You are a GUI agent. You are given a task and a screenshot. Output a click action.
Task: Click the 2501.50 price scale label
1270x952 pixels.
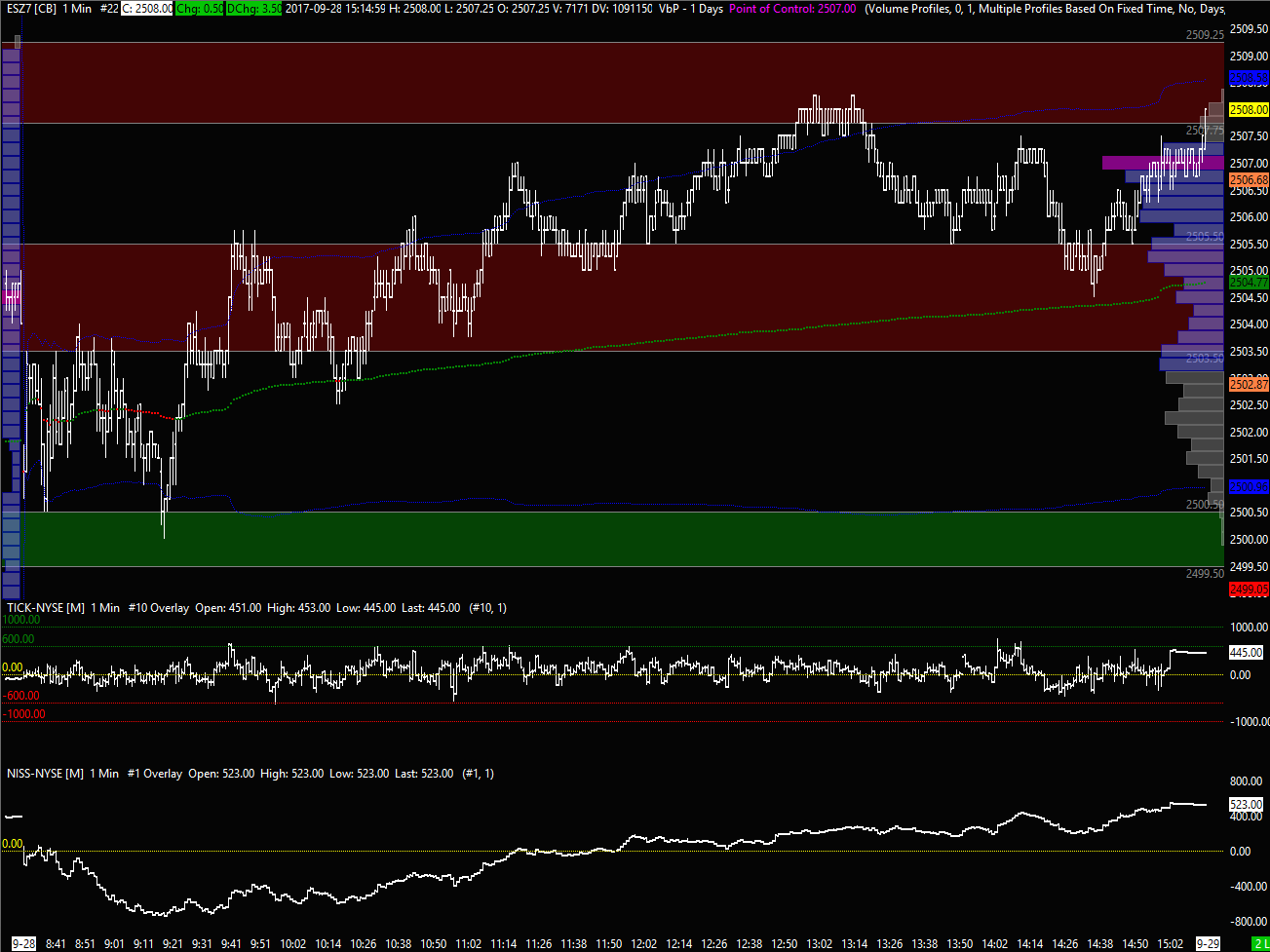click(1249, 459)
